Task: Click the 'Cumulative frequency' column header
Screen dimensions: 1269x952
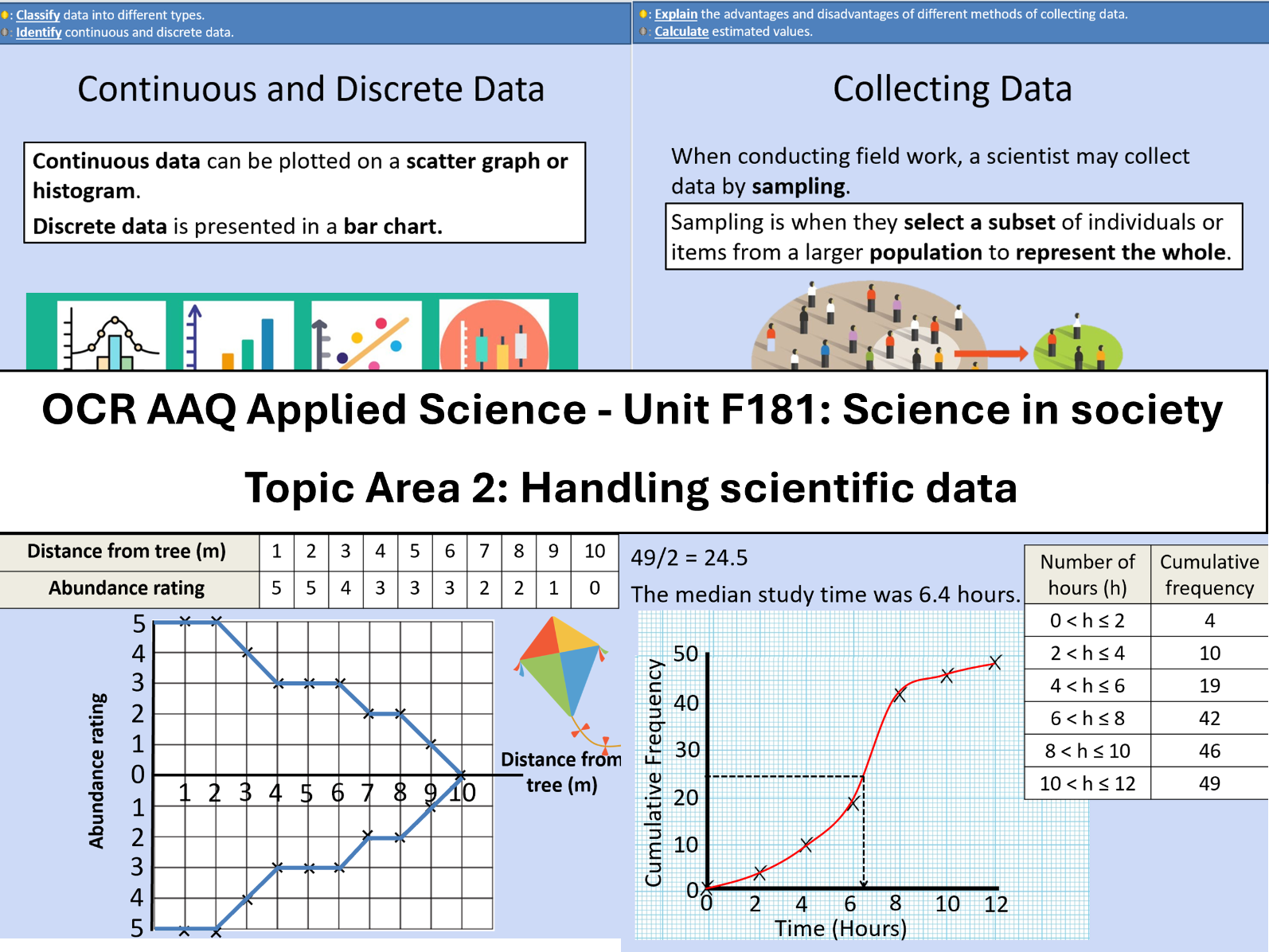Action: 1209,575
